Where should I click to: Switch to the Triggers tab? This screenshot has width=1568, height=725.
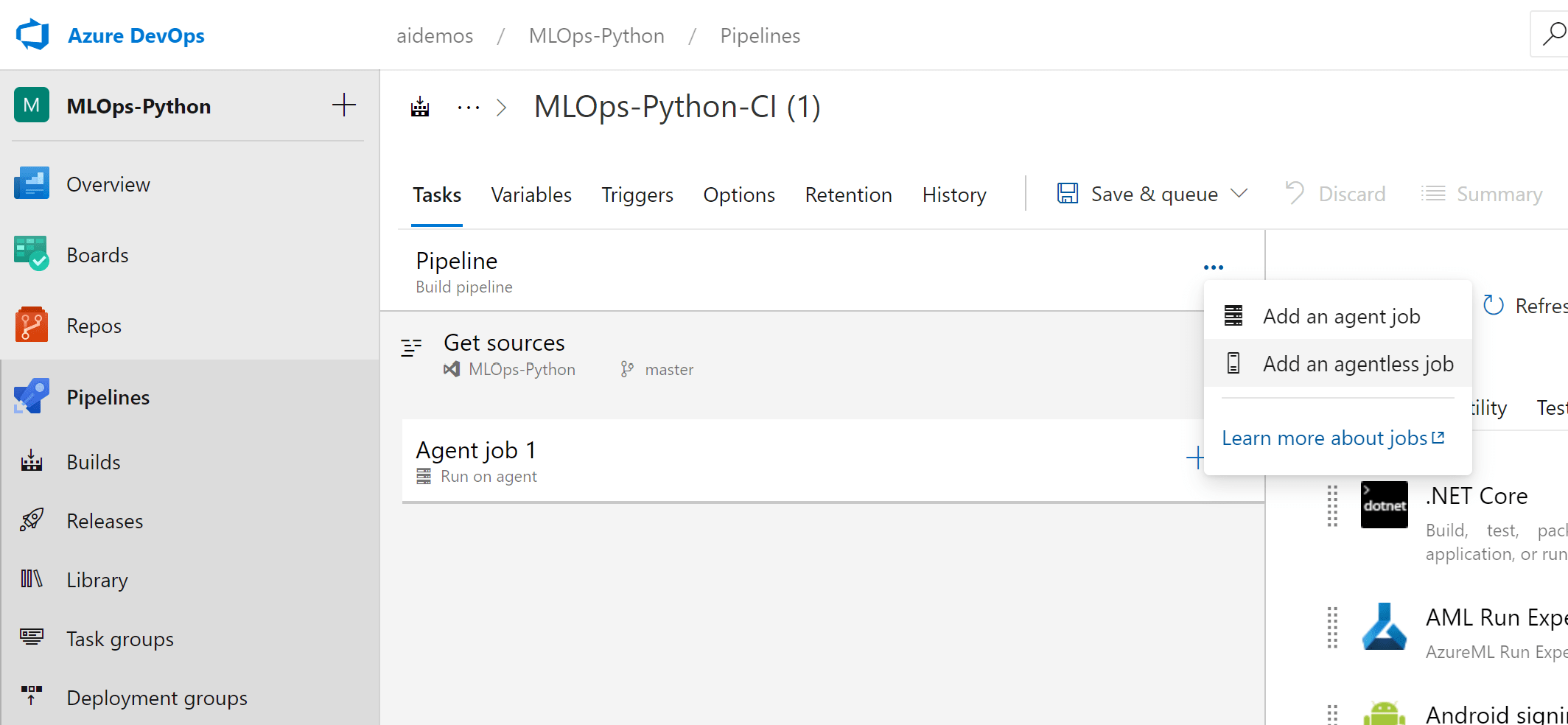pos(637,195)
